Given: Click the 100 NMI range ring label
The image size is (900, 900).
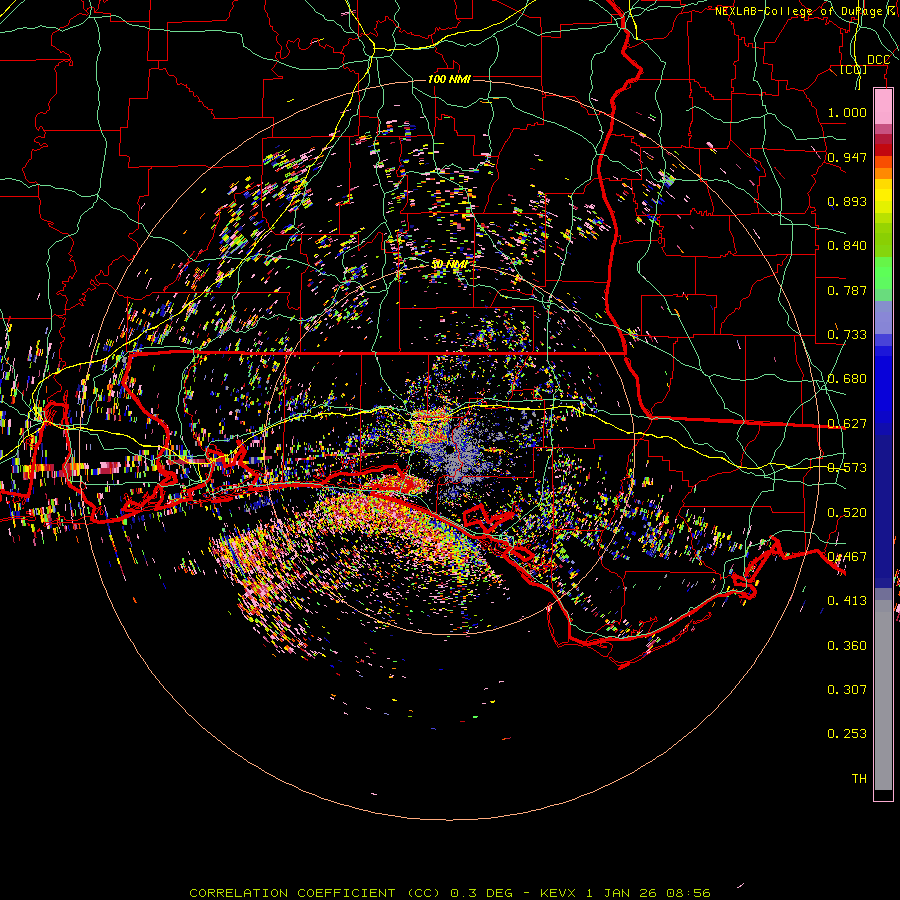Looking at the screenshot, I should (x=449, y=79).
